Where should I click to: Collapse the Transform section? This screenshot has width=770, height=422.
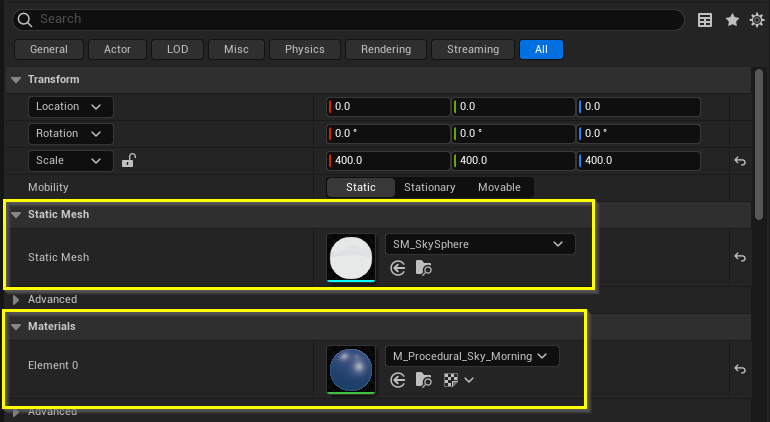click(16, 80)
